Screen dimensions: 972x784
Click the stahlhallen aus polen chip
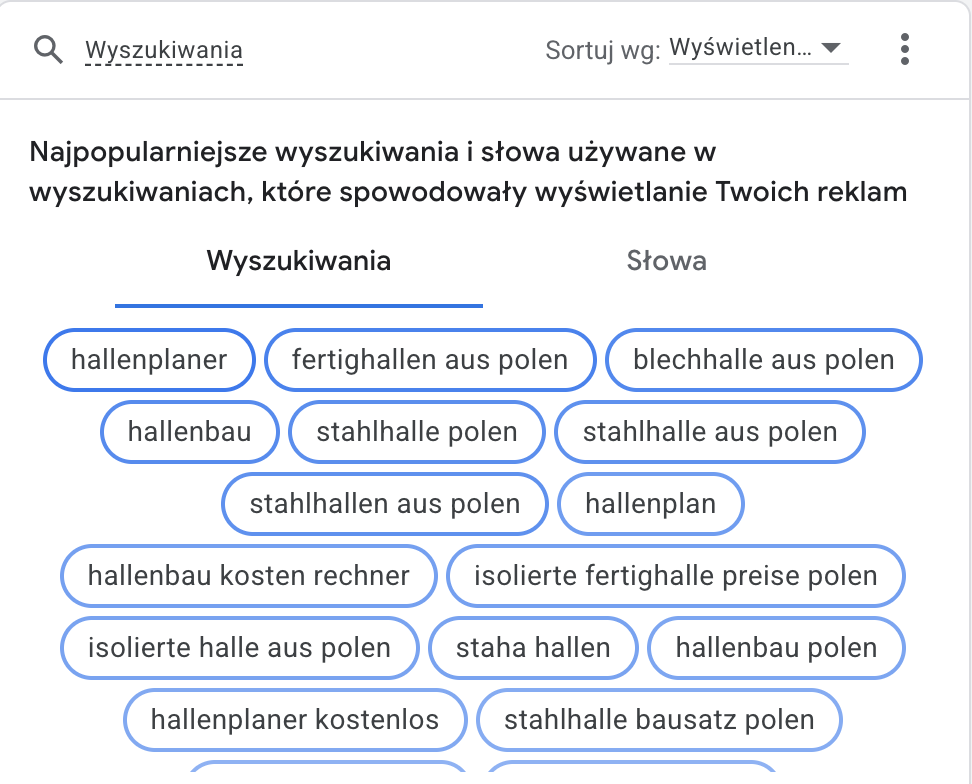click(x=385, y=504)
